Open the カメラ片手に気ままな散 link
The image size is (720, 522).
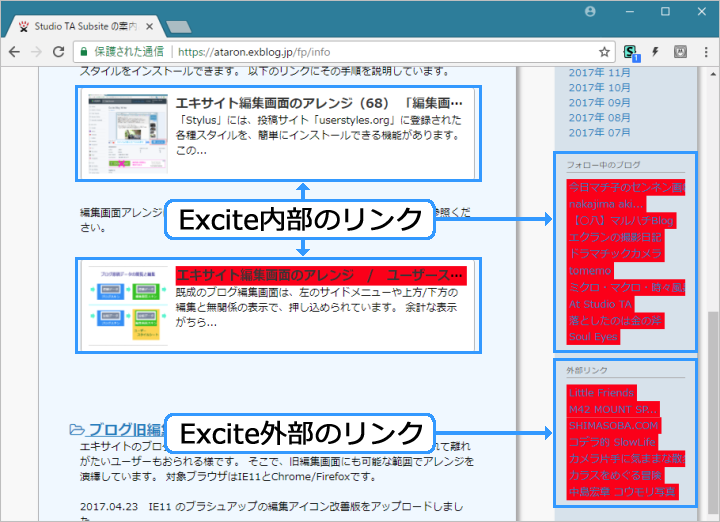coord(626,459)
